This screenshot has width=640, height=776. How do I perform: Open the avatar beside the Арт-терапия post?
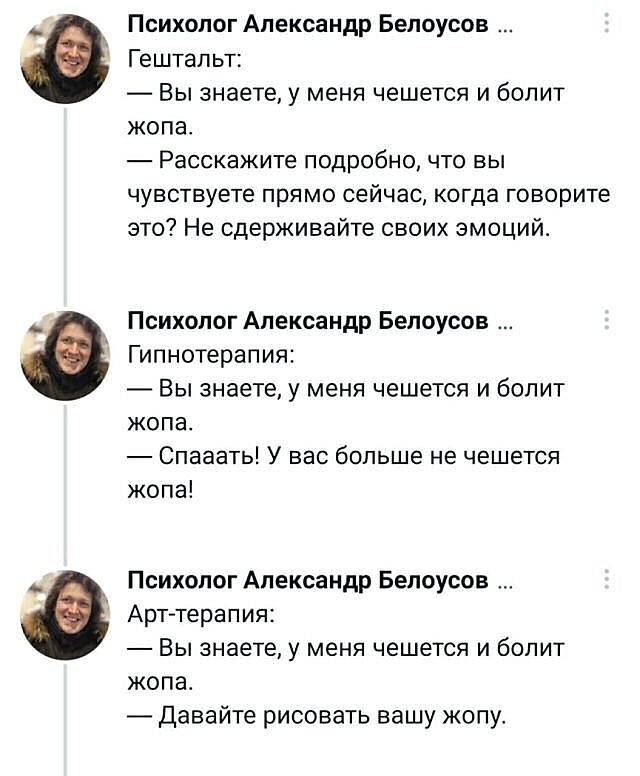[x=65, y=614]
